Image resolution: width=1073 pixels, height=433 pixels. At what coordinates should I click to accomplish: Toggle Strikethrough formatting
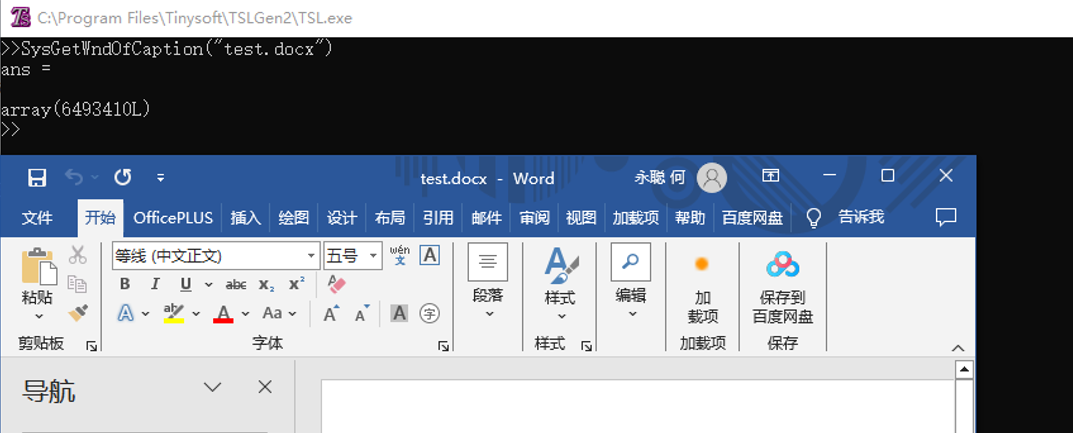coord(236,284)
